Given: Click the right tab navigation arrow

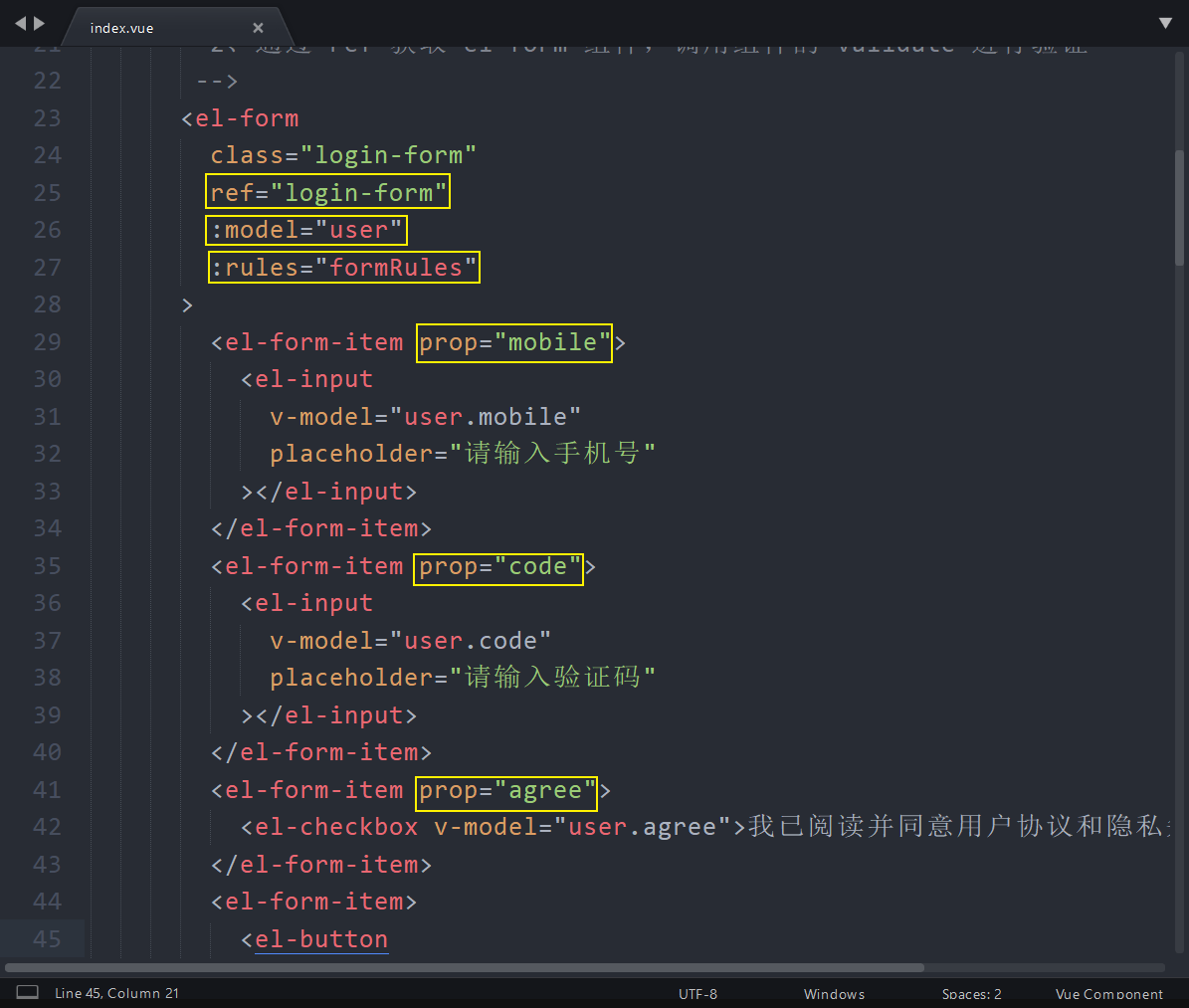Looking at the screenshot, I should (x=40, y=23).
